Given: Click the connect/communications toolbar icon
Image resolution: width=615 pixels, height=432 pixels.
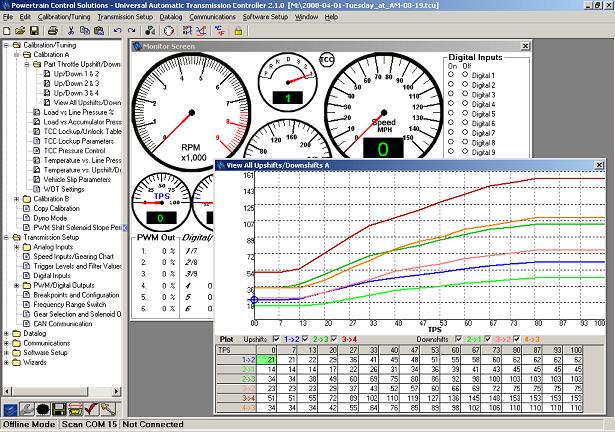Looking at the screenshot, I should 150,31.
